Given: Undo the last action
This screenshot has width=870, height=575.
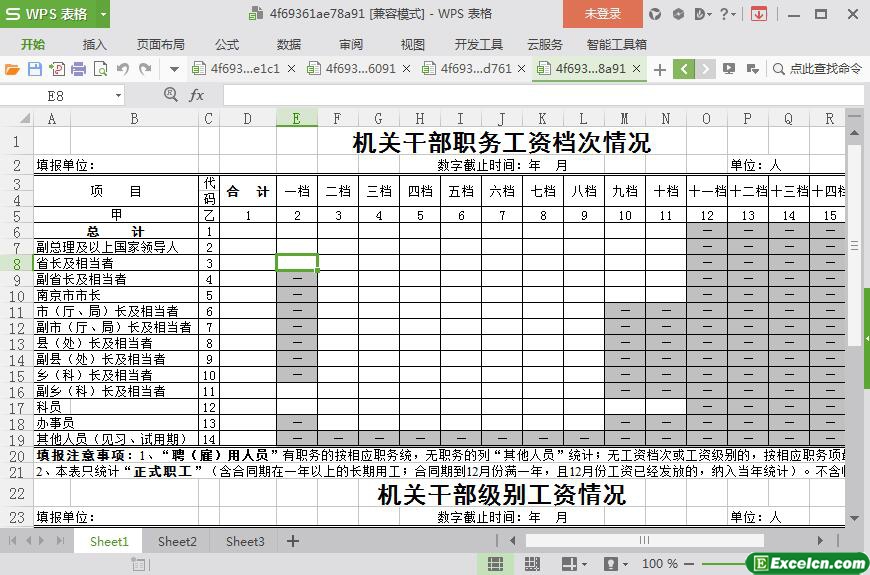Looking at the screenshot, I should [x=123, y=69].
